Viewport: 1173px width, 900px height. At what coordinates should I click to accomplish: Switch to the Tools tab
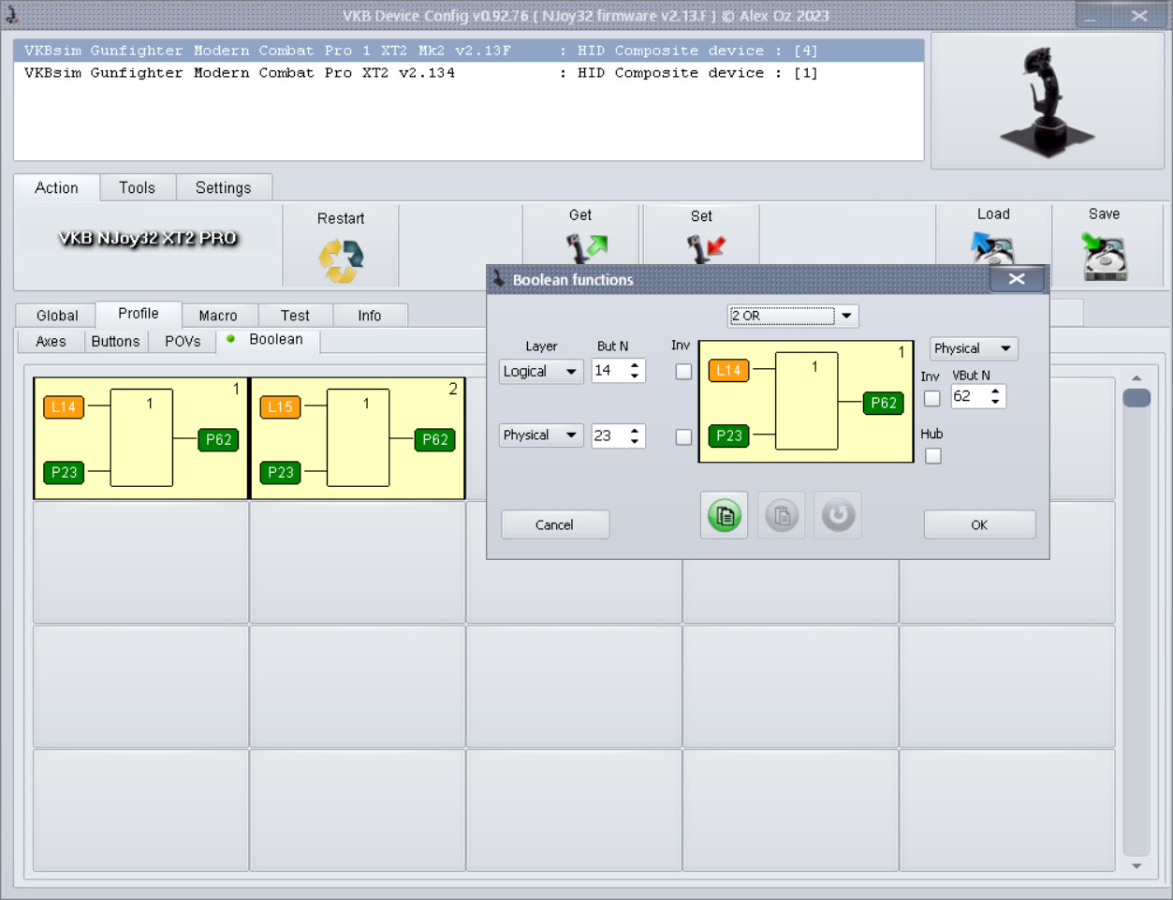click(137, 188)
